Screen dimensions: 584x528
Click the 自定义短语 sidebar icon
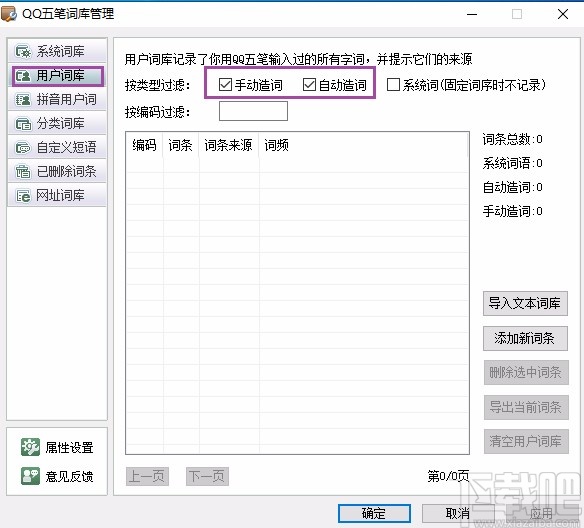(23, 148)
